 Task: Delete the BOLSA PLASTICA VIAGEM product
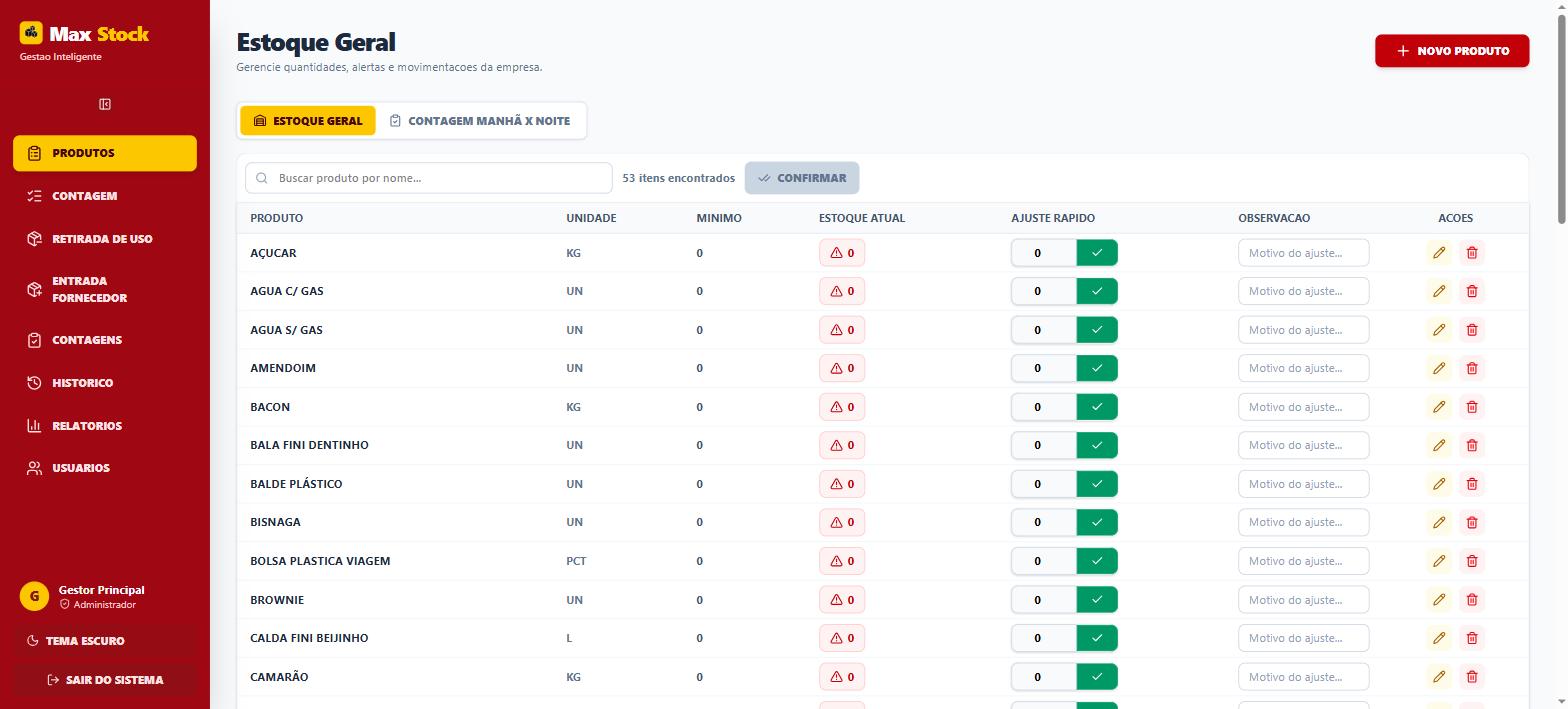coord(1472,561)
